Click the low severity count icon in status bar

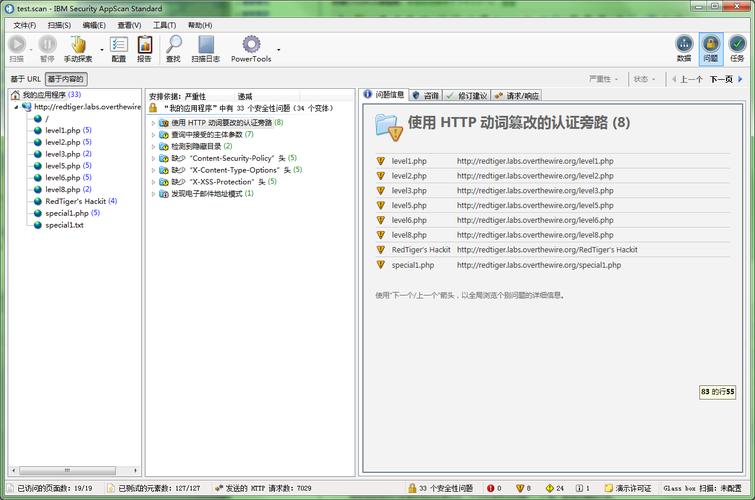(549, 488)
